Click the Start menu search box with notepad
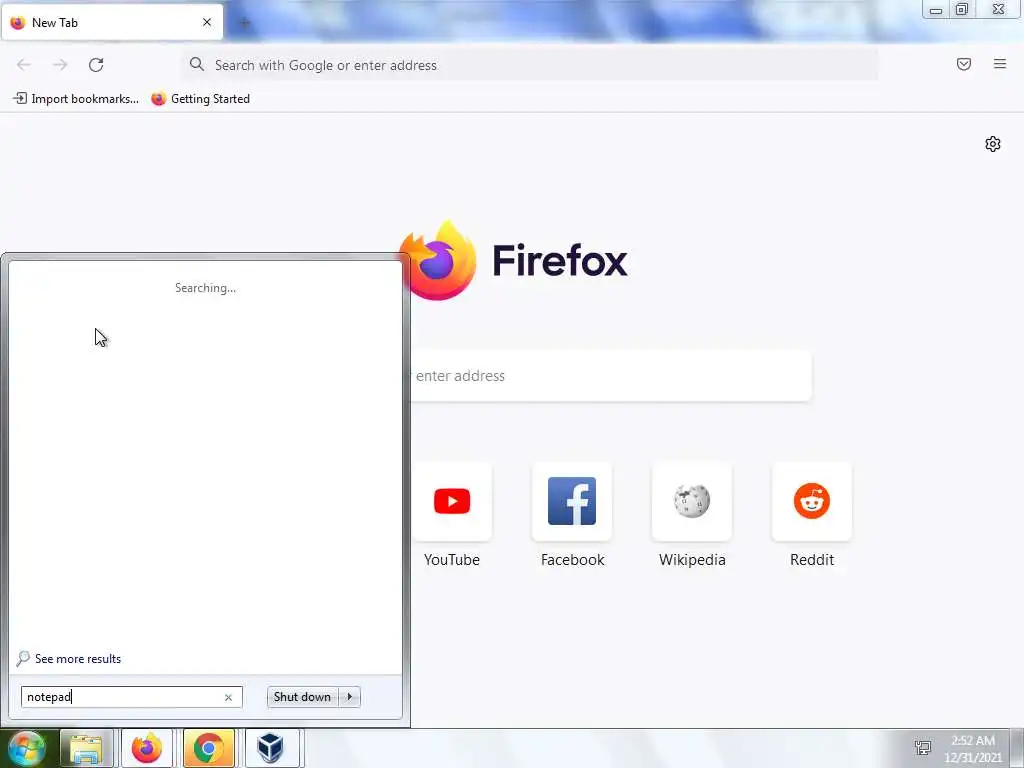The height and width of the screenshot is (768, 1024). pyautogui.click(x=131, y=697)
